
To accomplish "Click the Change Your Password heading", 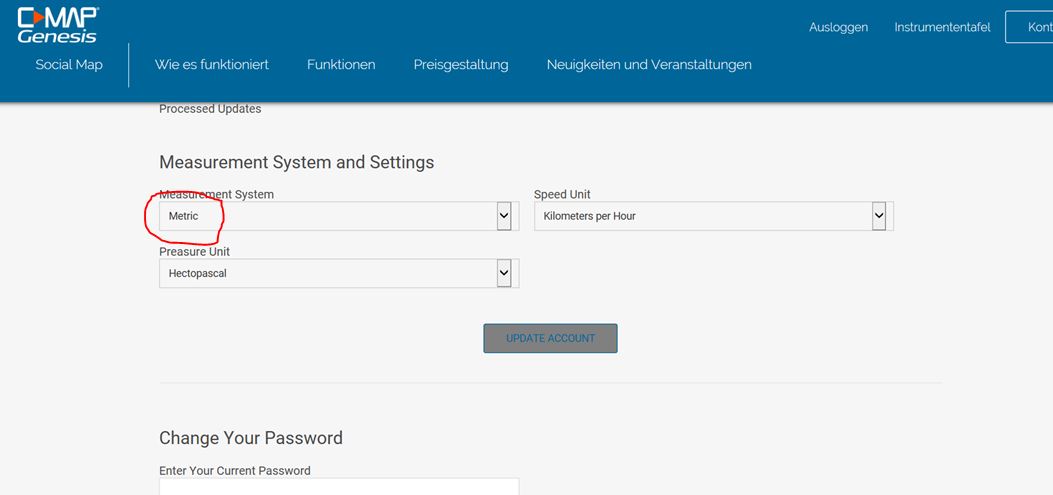I will coord(251,438).
